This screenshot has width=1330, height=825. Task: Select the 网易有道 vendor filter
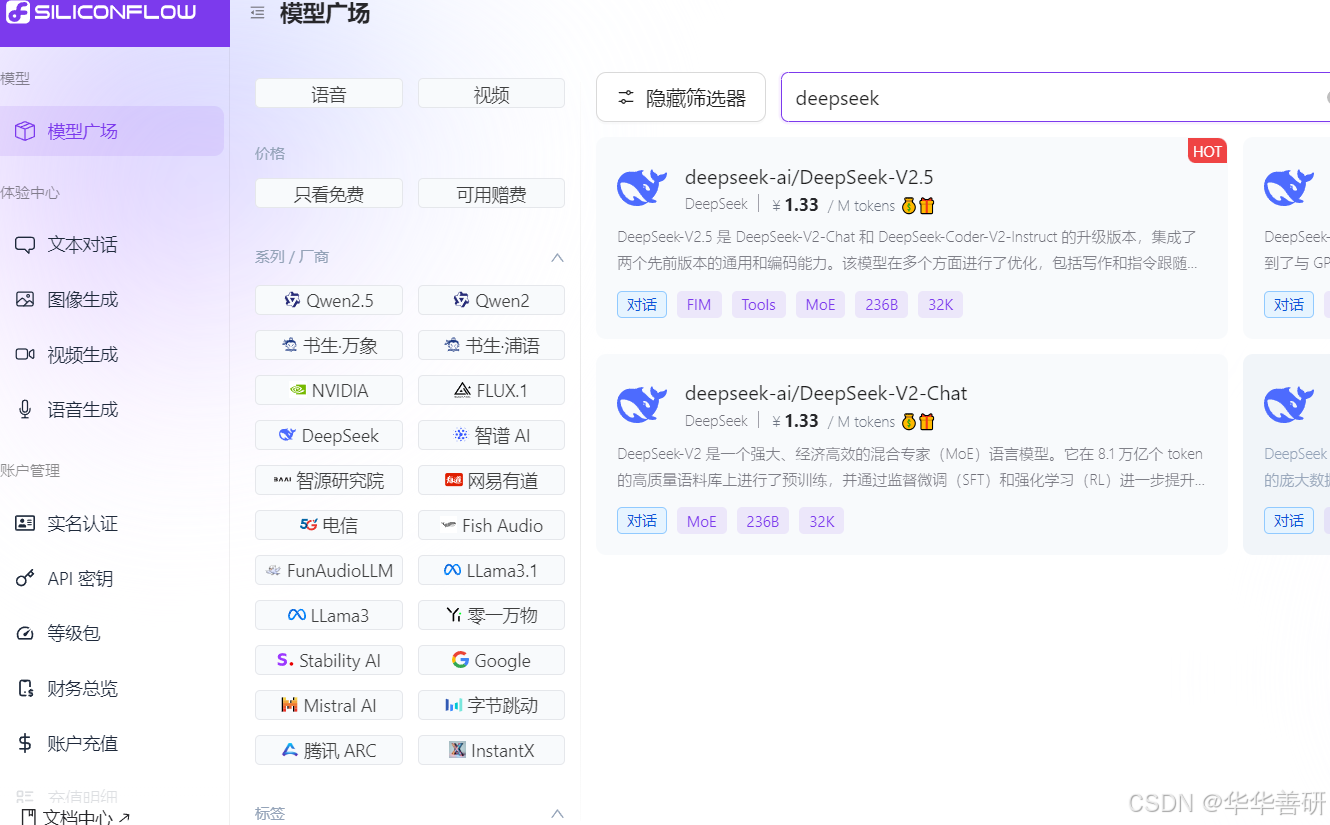point(491,480)
